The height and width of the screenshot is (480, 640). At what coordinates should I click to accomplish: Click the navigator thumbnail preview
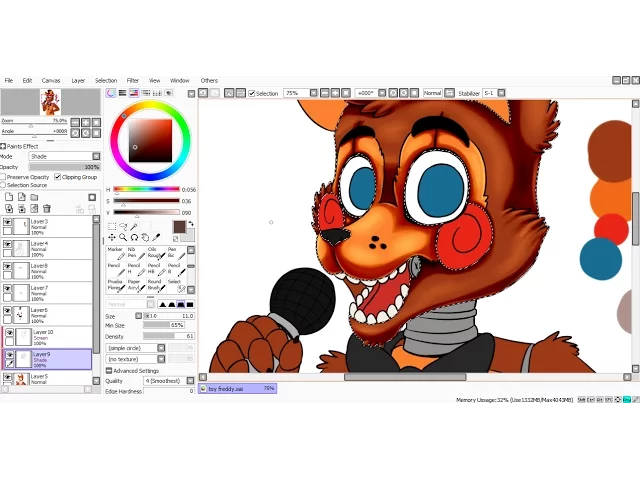(51, 102)
